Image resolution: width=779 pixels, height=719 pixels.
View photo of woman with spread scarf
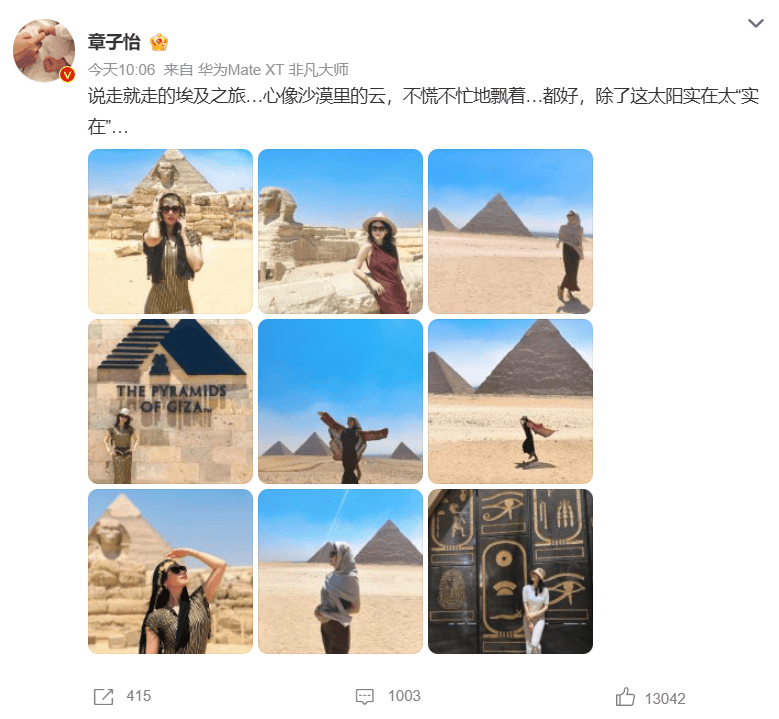[x=340, y=401]
